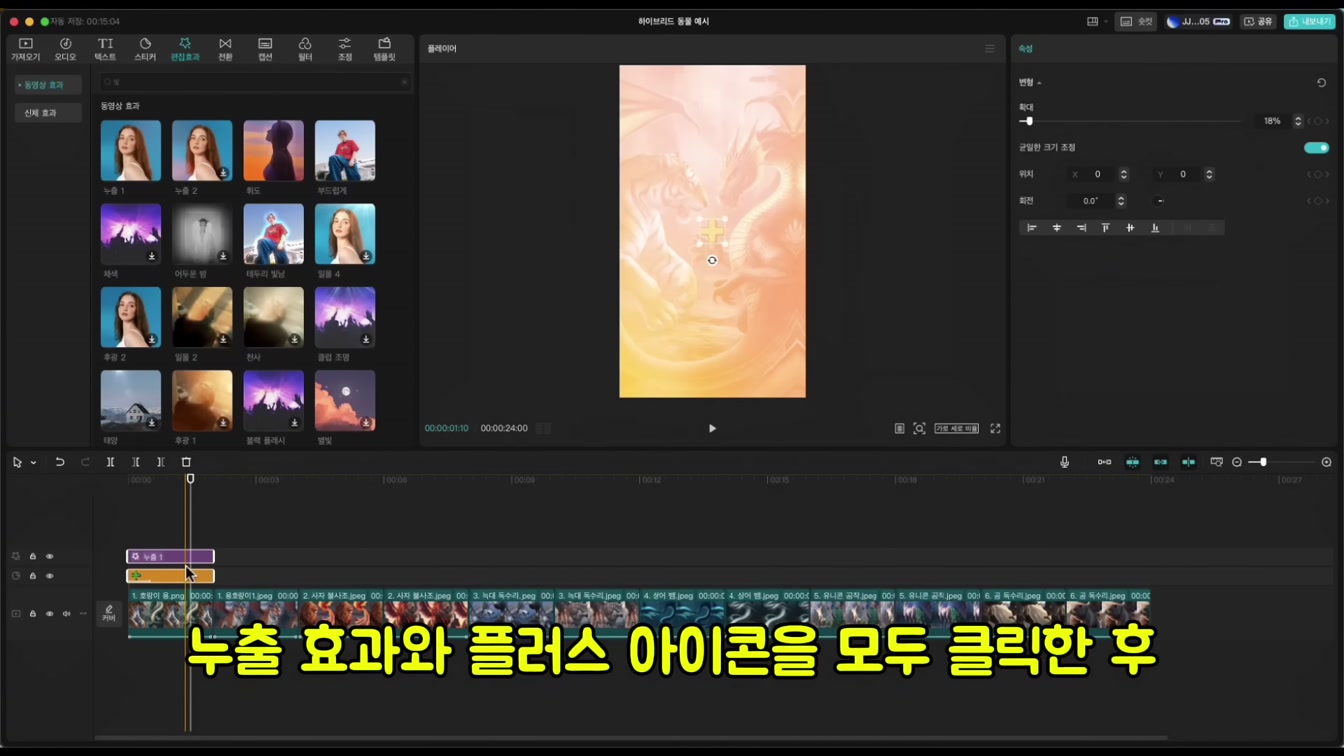1344x756 pixels.
Task: Click the Y position stepper arrows
Action: click(x=1209, y=174)
